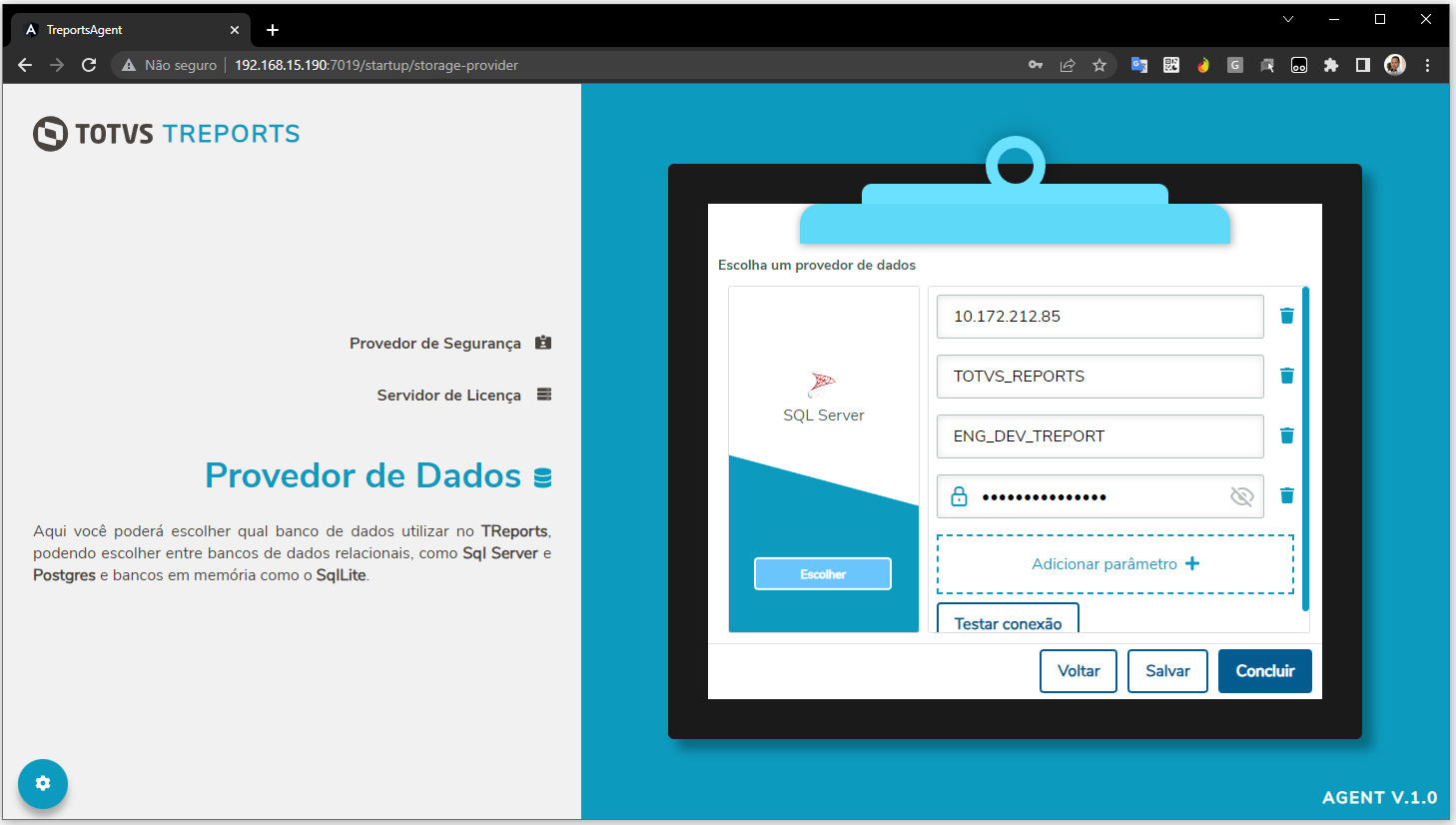Click the lock icon in password field
Image resolution: width=1456 pixels, height=825 pixels.
pyautogui.click(x=960, y=495)
